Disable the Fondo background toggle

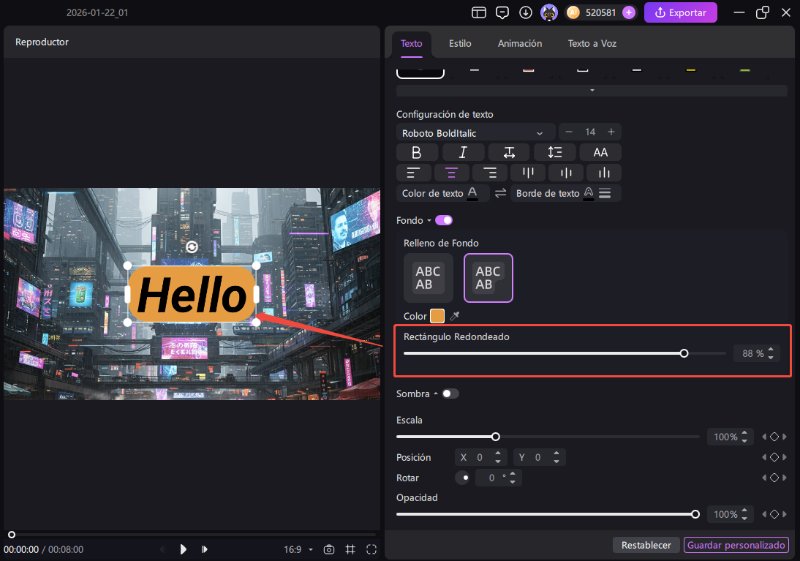pos(443,220)
